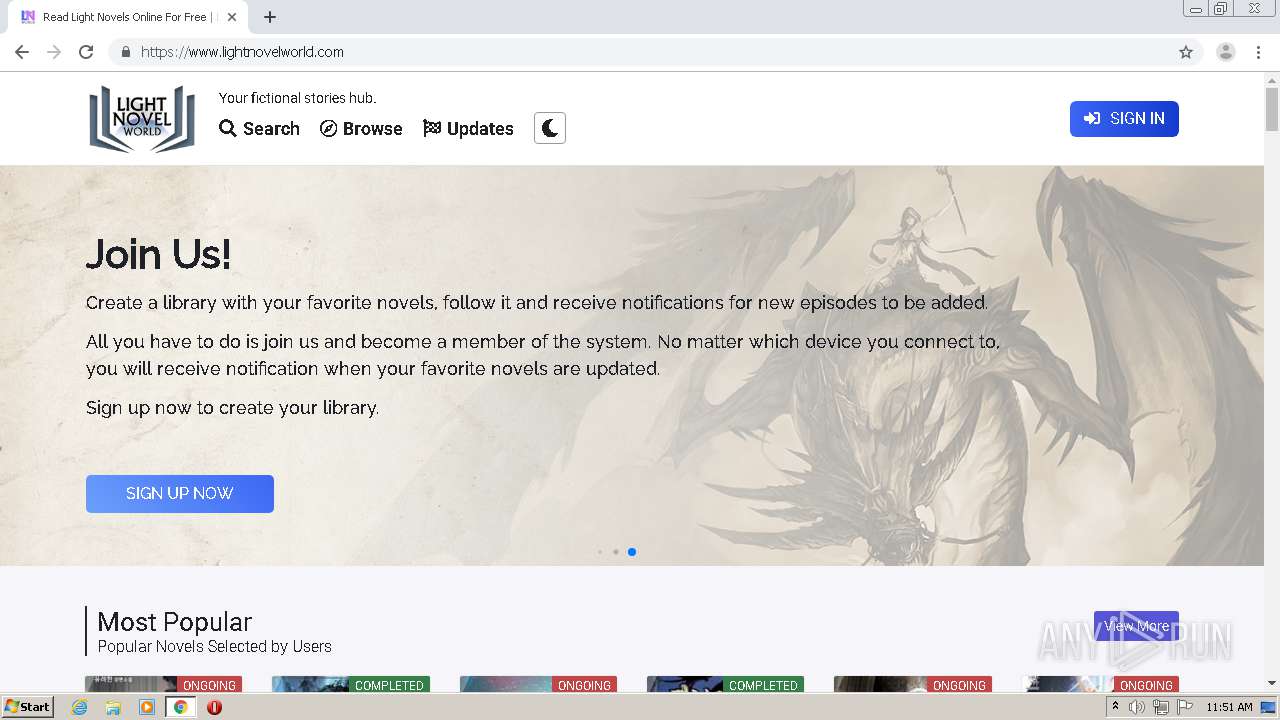Click the red antivirus taskbar icon

214,707
